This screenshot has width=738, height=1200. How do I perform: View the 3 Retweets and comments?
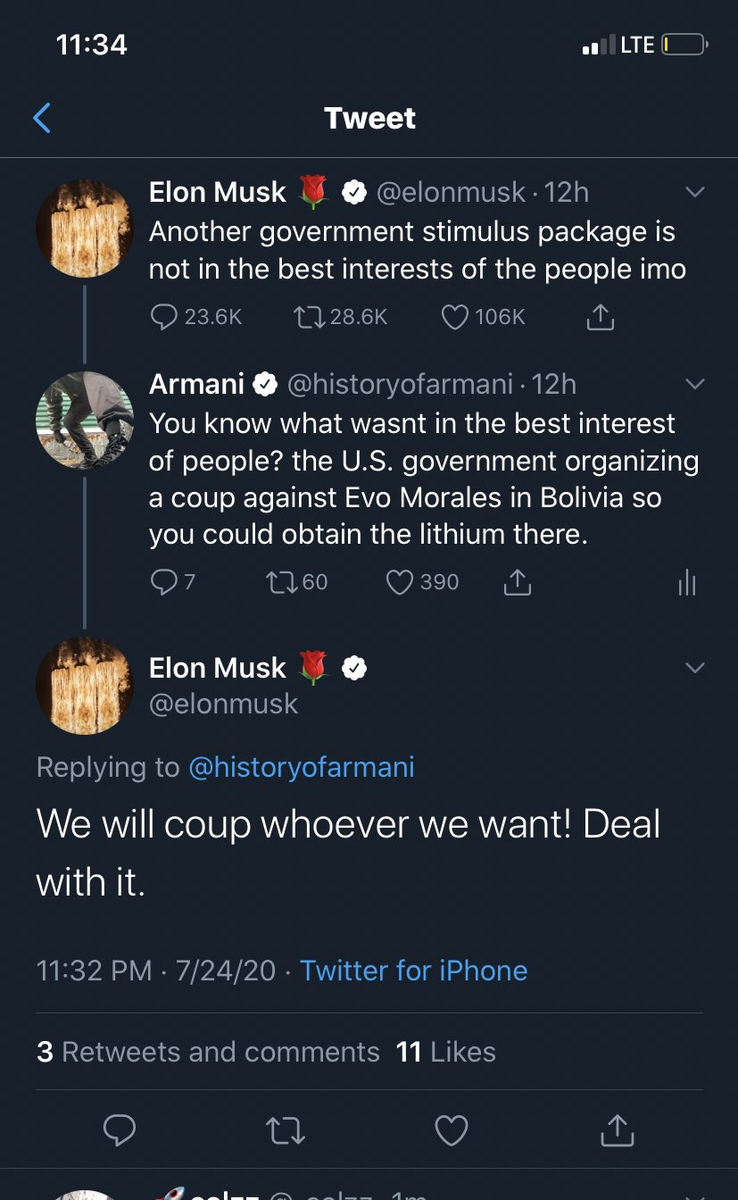208,1052
